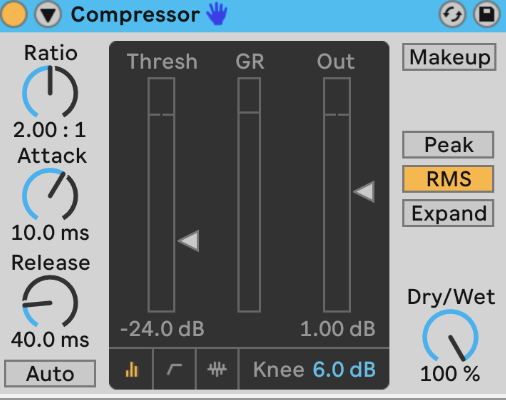The height and width of the screenshot is (400, 506).
Task: Collapse the Compressor with the triangle button
Action: point(48,15)
